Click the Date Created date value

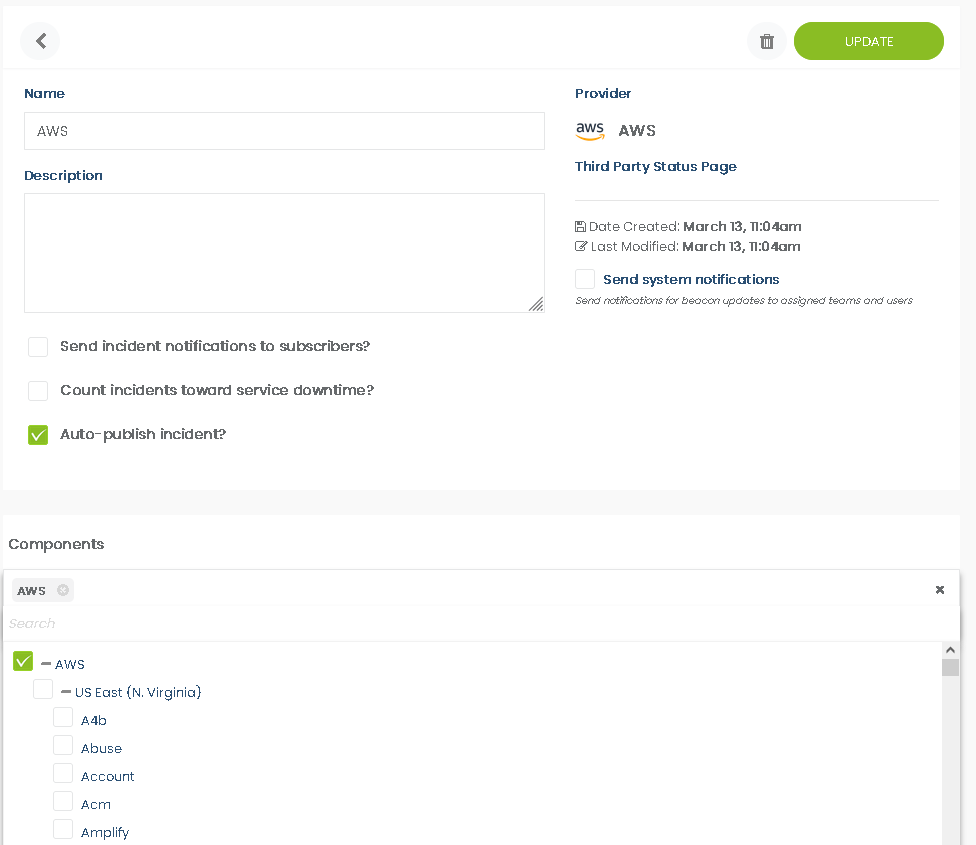[742, 226]
